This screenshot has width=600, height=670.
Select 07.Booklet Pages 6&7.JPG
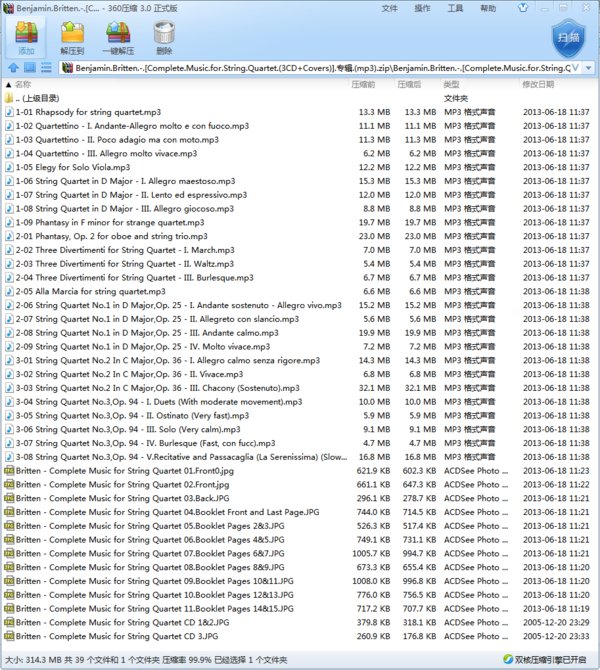pos(300,553)
